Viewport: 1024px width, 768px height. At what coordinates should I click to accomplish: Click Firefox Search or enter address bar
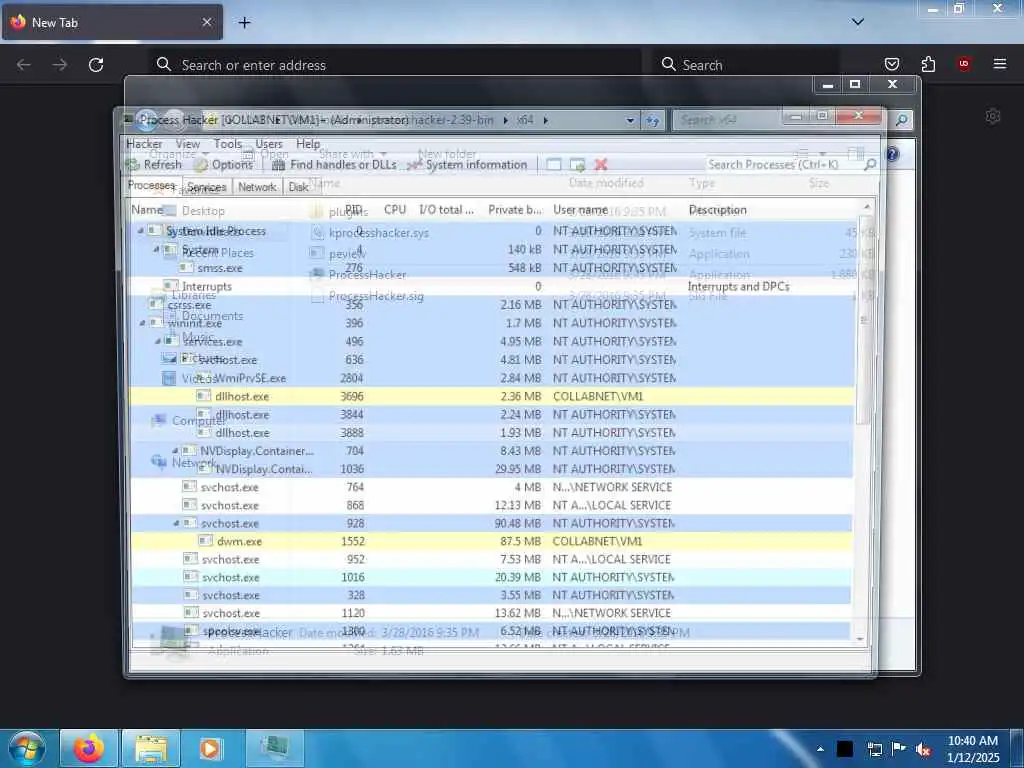tap(394, 65)
